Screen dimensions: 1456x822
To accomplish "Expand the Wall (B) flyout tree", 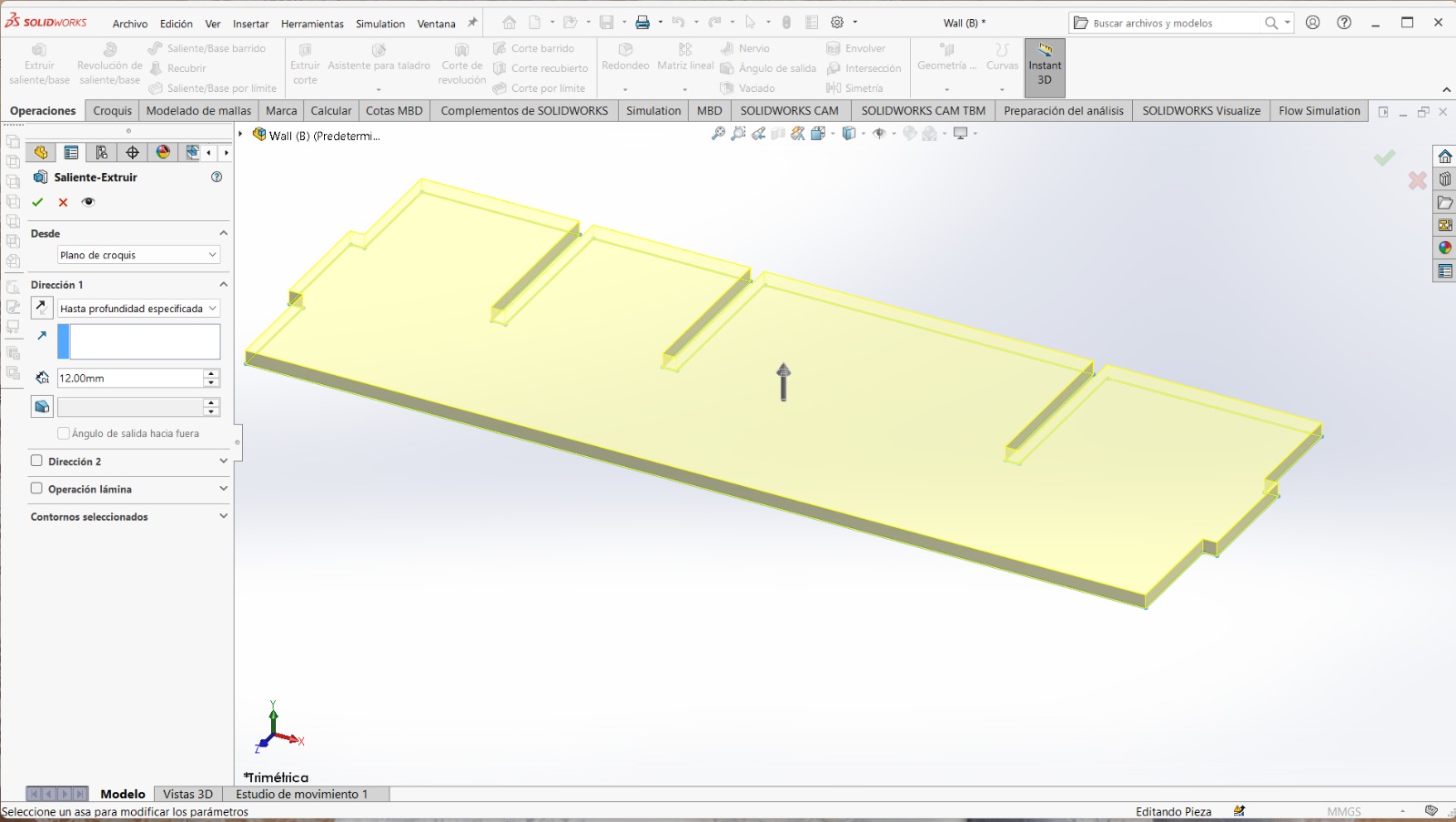I will point(241,135).
